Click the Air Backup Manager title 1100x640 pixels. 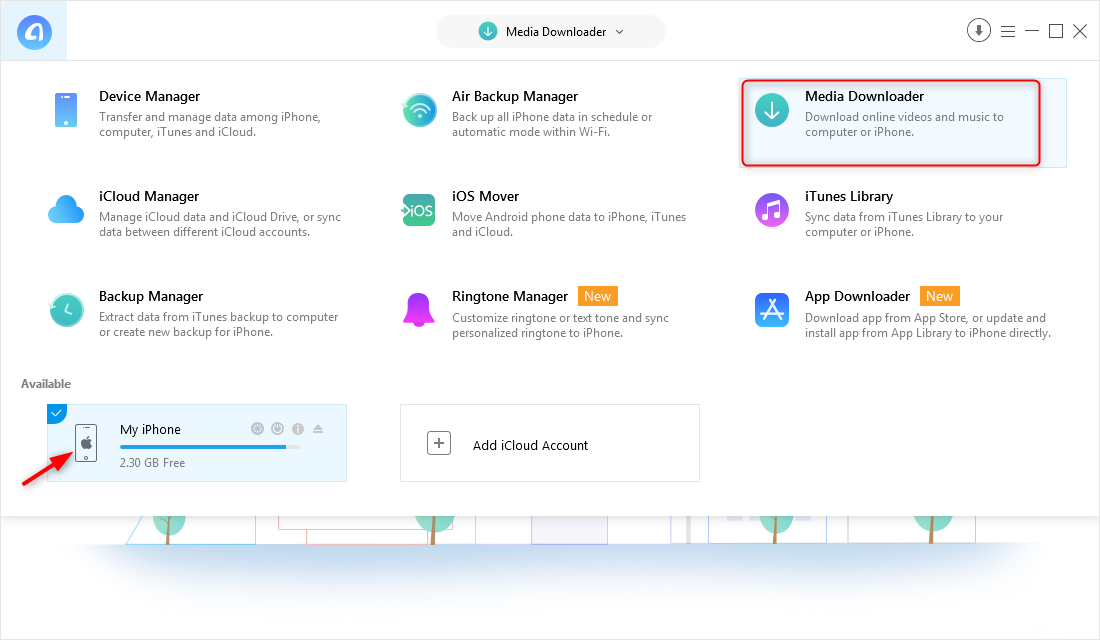tap(515, 96)
